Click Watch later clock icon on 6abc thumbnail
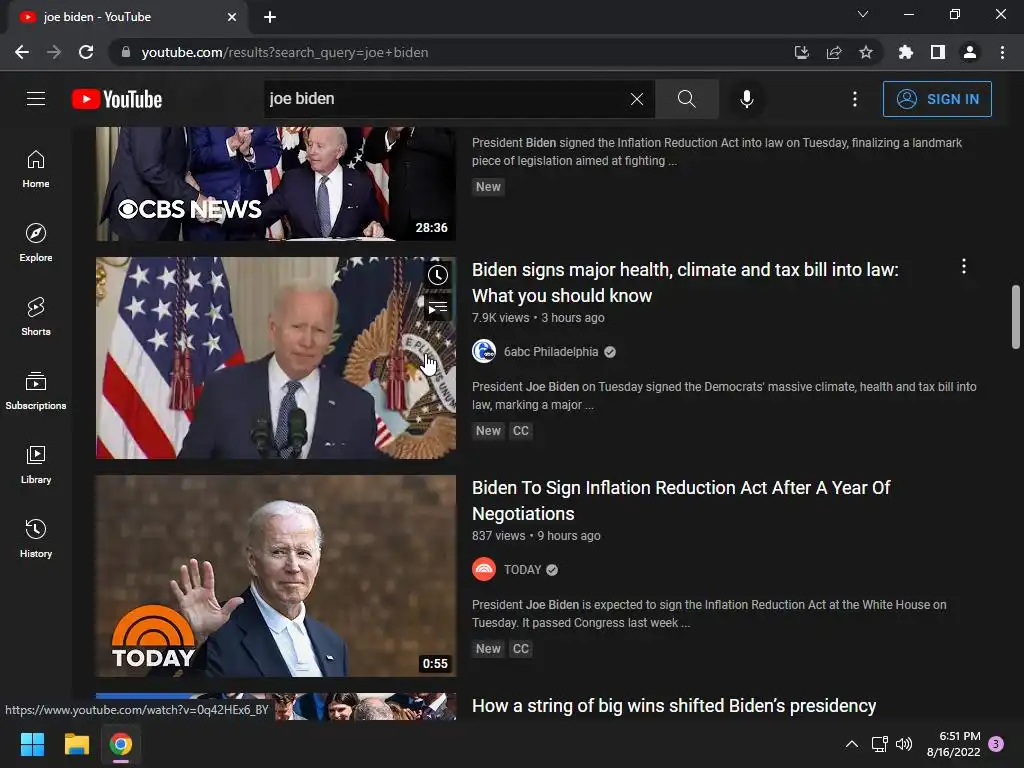The width and height of the screenshot is (1024, 768). pos(438,275)
